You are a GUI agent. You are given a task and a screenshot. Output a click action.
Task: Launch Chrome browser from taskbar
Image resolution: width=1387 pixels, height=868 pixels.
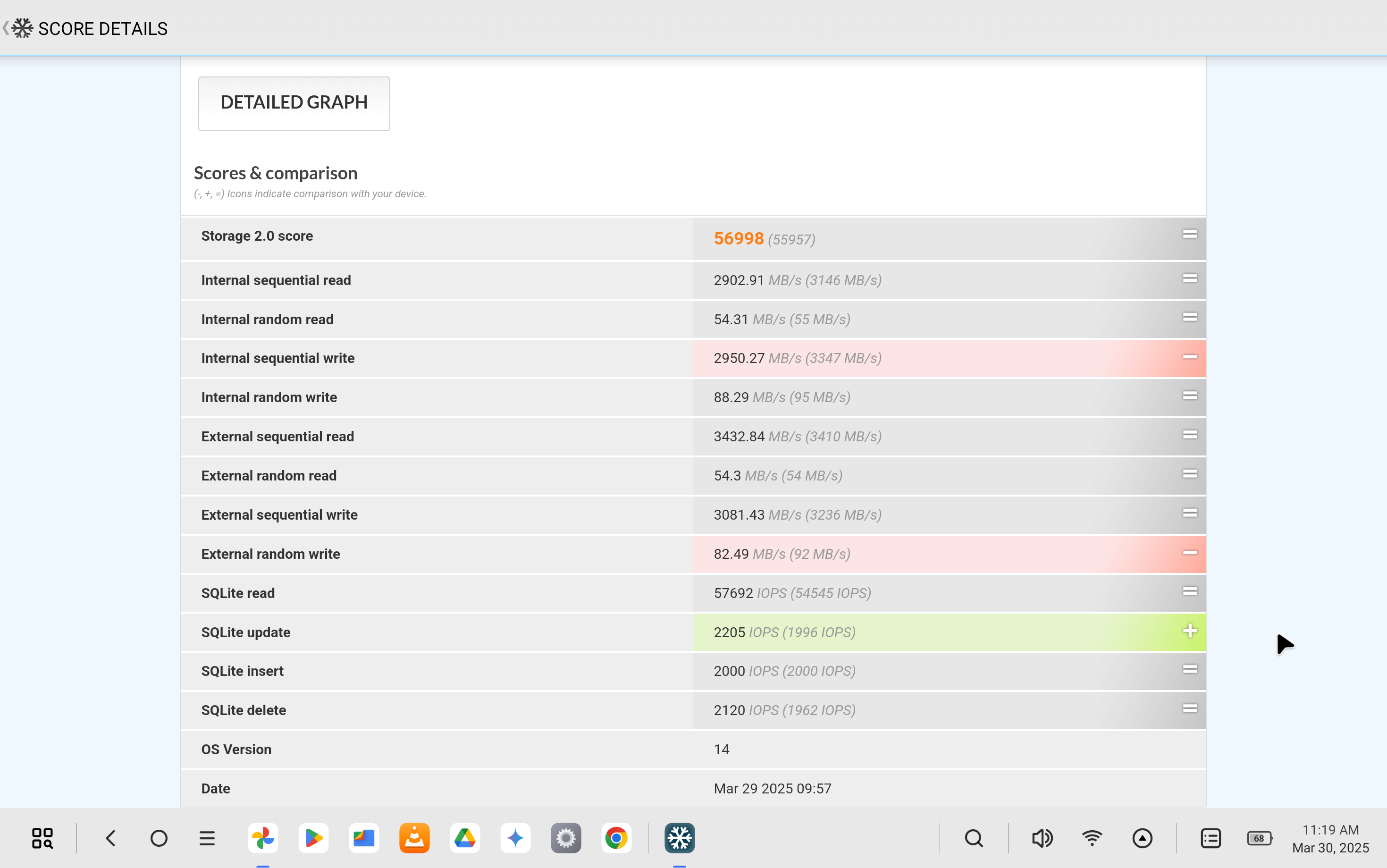[617, 838]
